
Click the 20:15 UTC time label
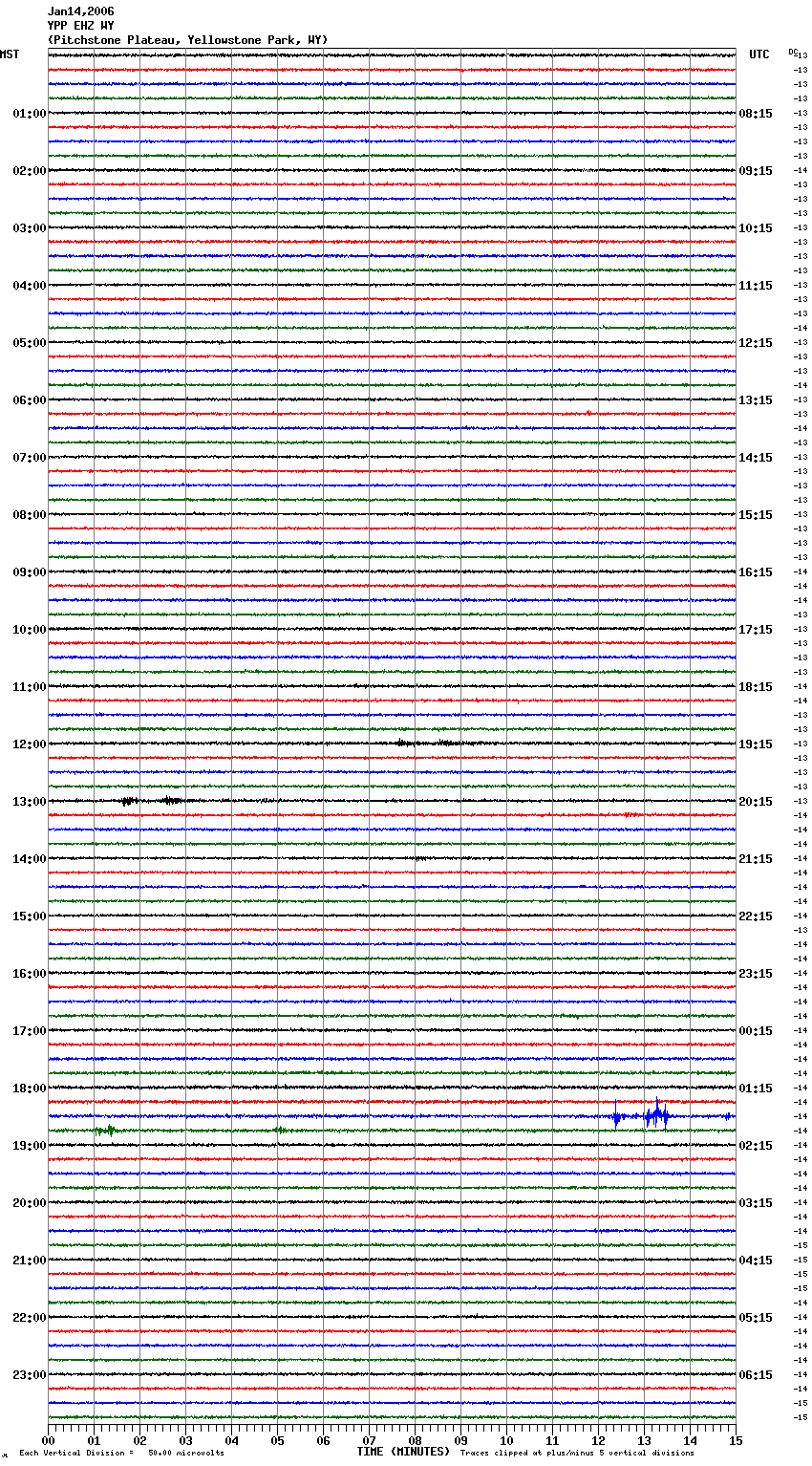[756, 802]
